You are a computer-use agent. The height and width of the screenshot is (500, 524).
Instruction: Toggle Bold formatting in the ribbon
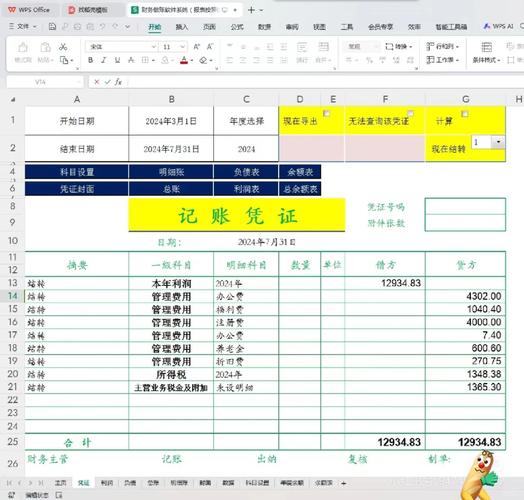[x=90, y=60]
